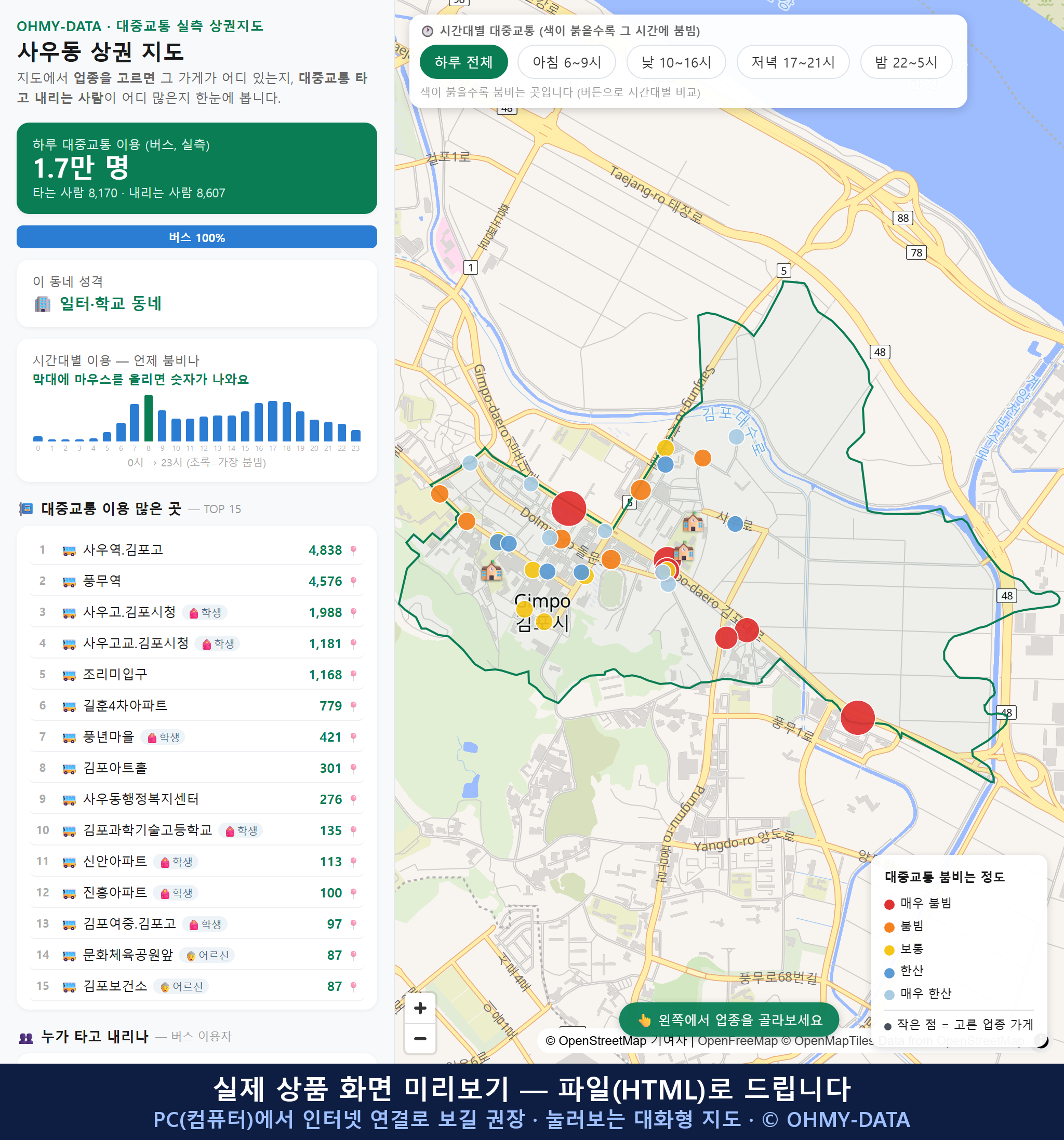Image resolution: width=1064 pixels, height=1140 pixels.
Task: Click the blue 한산 legend dot
Action: (889, 973)
